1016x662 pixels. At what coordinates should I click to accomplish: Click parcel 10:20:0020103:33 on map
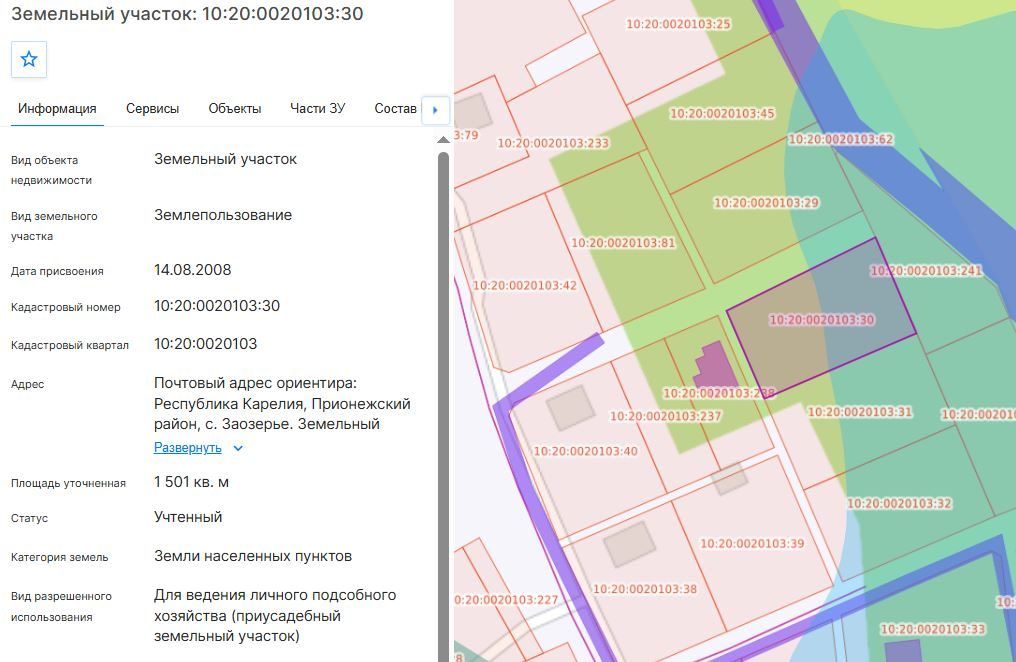click(933, 630)
